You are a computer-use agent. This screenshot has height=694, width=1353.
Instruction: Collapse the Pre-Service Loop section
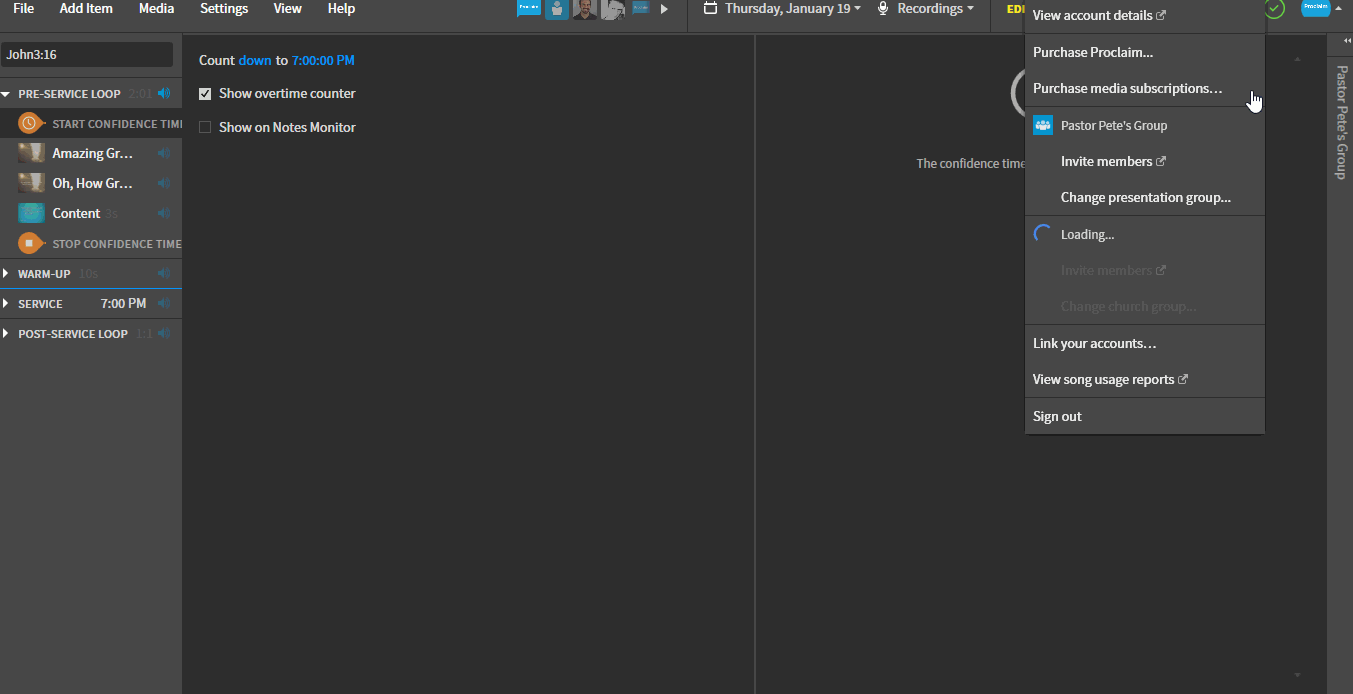[x=6, y=93]
